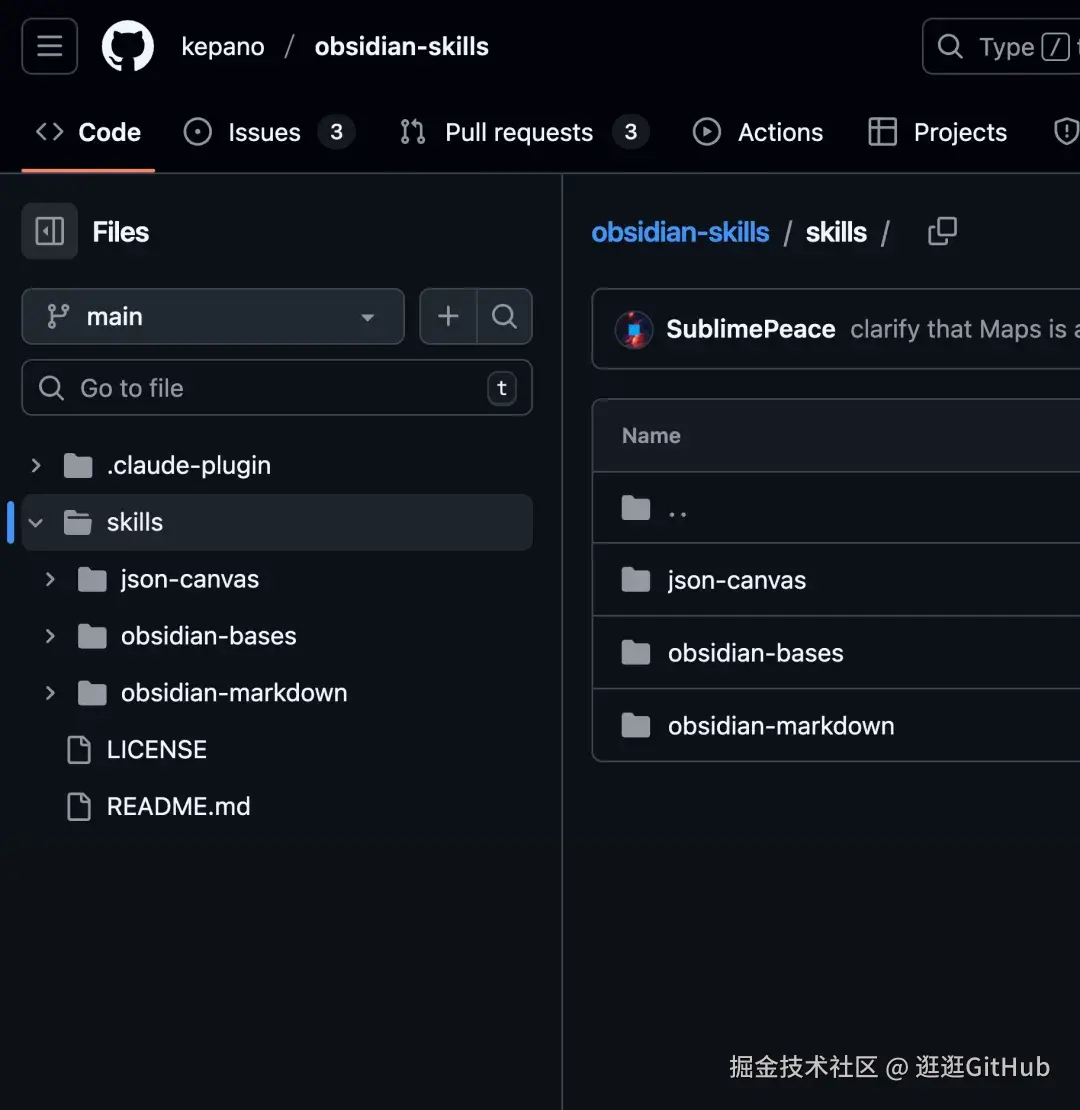Screen dimensions: 1080x1110
Task: Click the git branch icon
Action: (58, 316)
